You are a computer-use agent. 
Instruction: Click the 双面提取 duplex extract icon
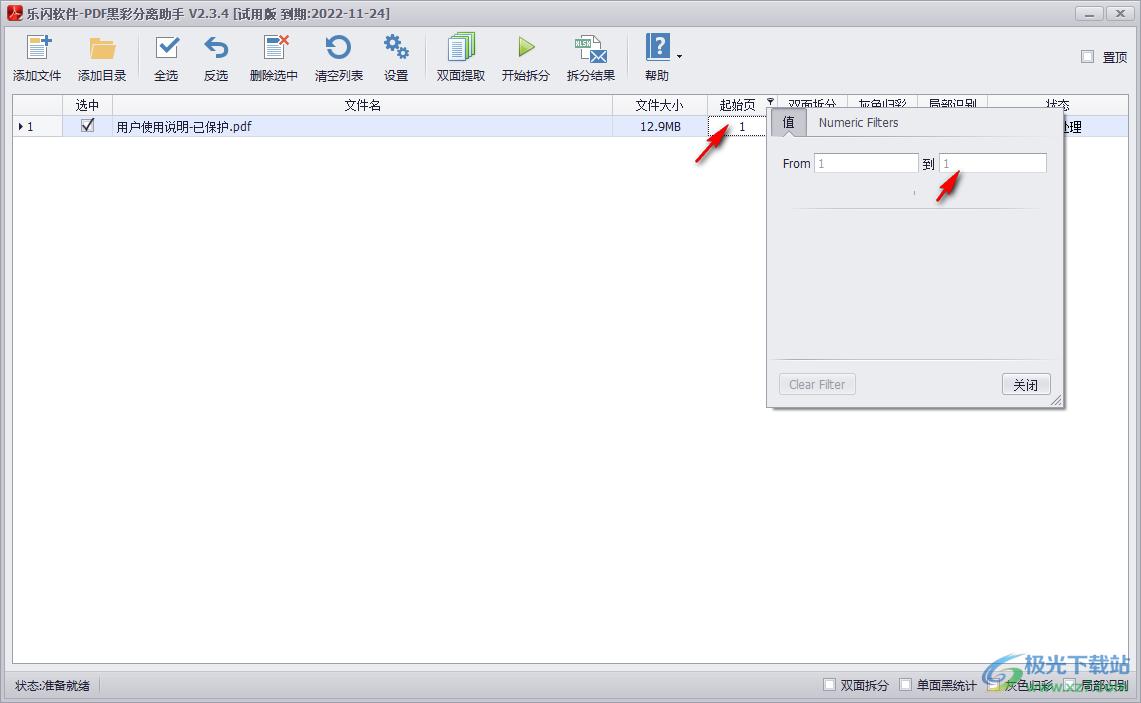[x=461, y=48]
